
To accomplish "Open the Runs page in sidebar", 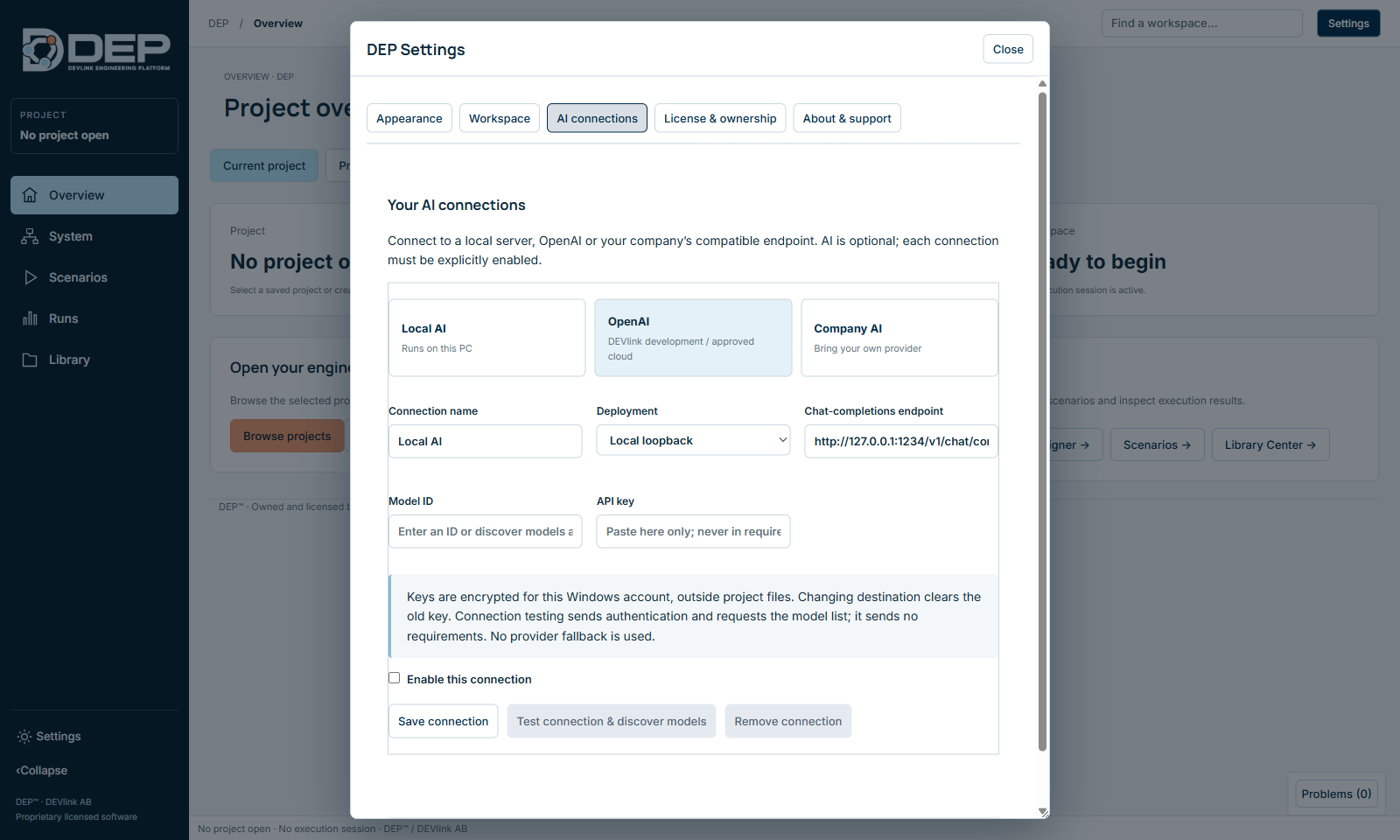I will point(94,318).
